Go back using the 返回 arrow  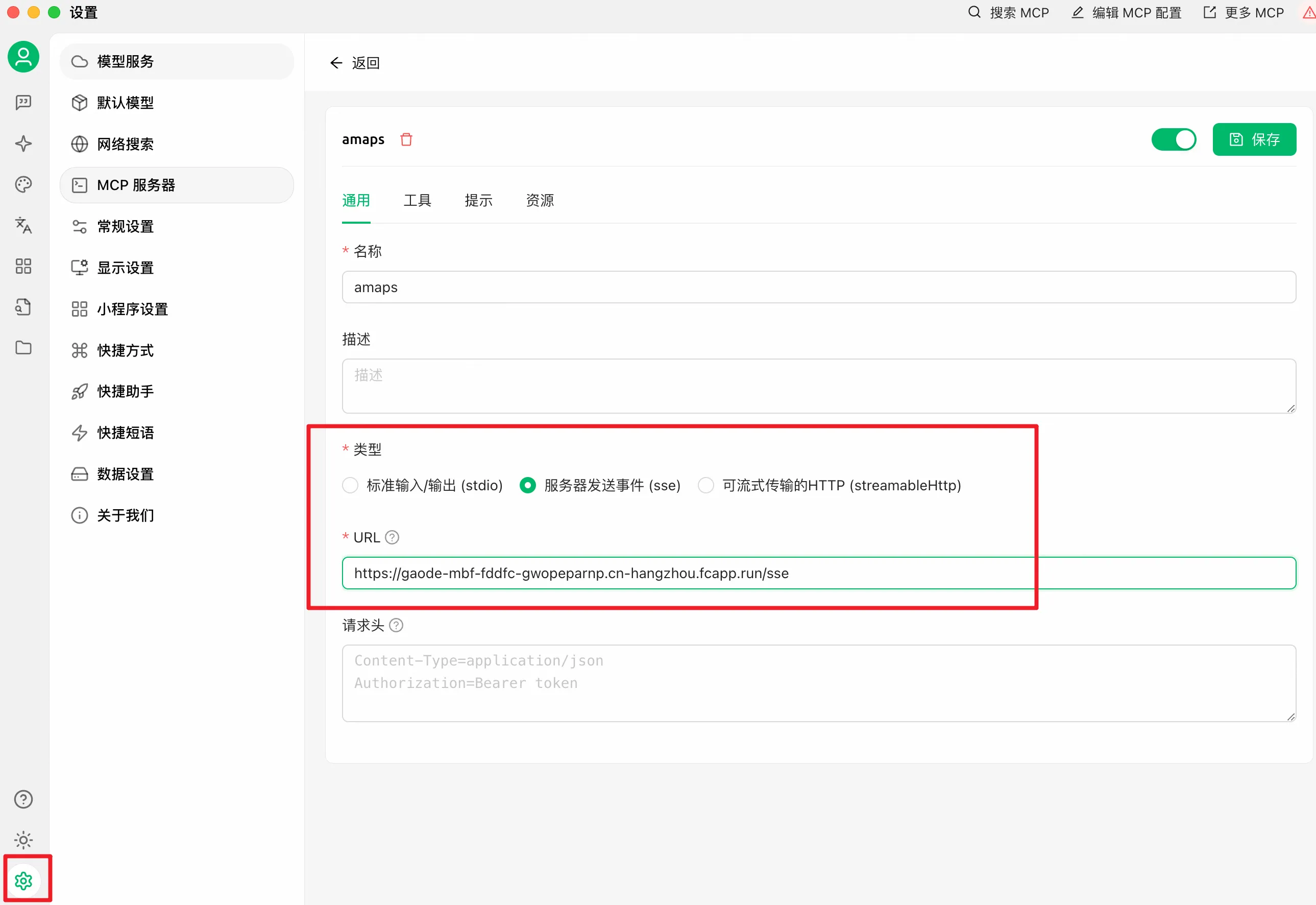pos(335,62)
